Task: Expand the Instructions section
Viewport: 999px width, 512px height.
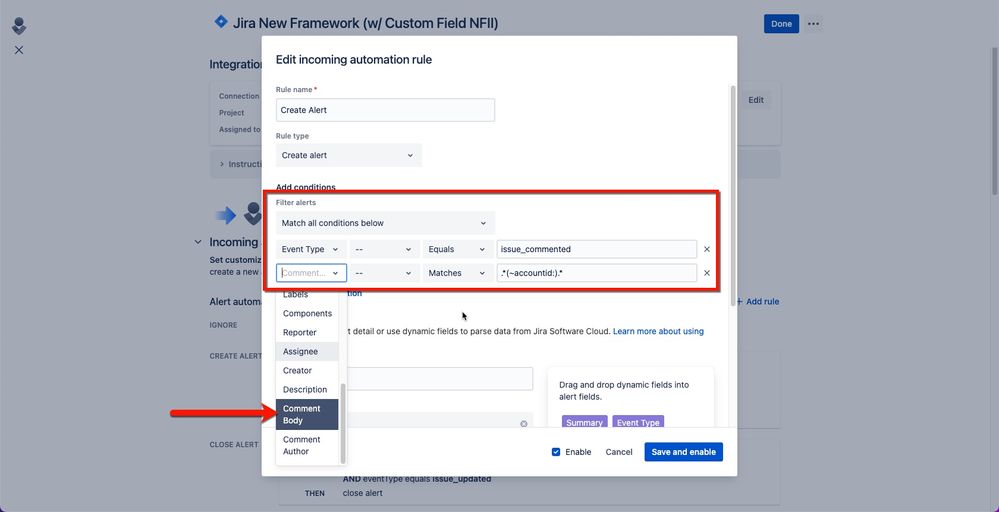Action: (222, 164)
